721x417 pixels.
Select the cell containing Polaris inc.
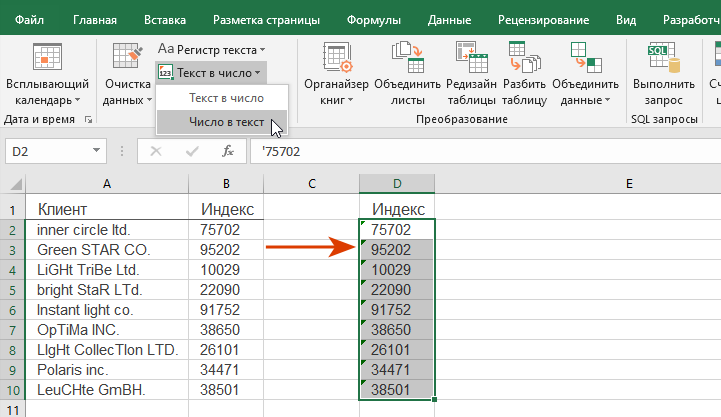[x=107, y=369]
